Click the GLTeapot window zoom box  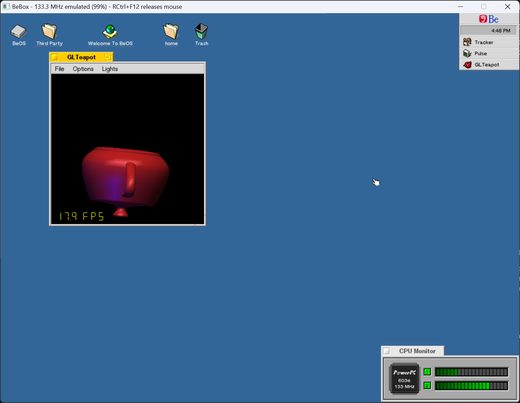[108, 57]
